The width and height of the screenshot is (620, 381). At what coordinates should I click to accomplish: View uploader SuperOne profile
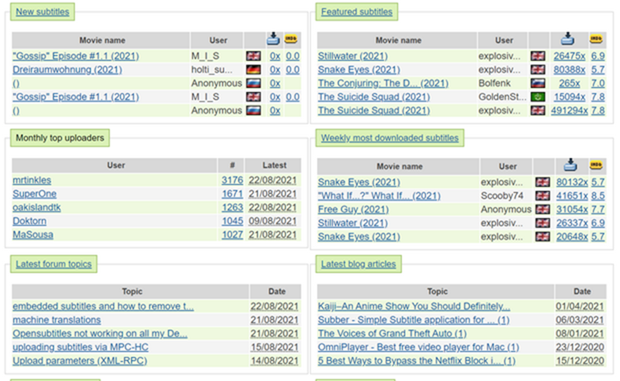tap(34, 194)
